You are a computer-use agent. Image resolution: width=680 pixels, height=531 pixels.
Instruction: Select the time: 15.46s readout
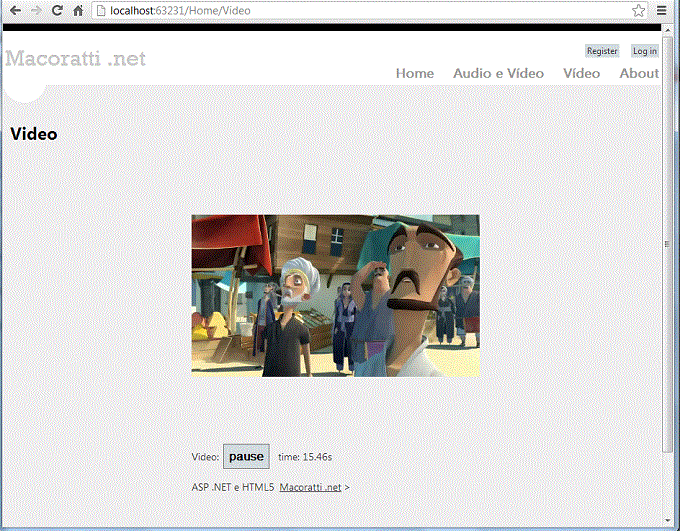(305, 457)
